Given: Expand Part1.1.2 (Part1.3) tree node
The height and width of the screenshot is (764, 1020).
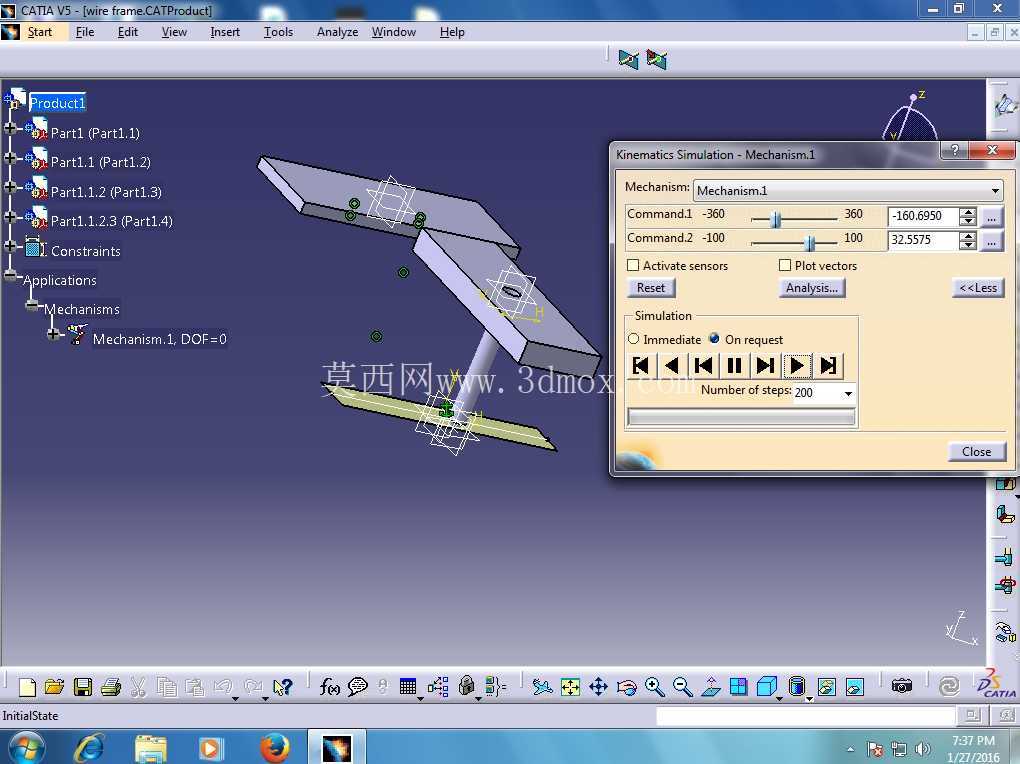Looking at the screenshot, I should click(x=10, y=187).
